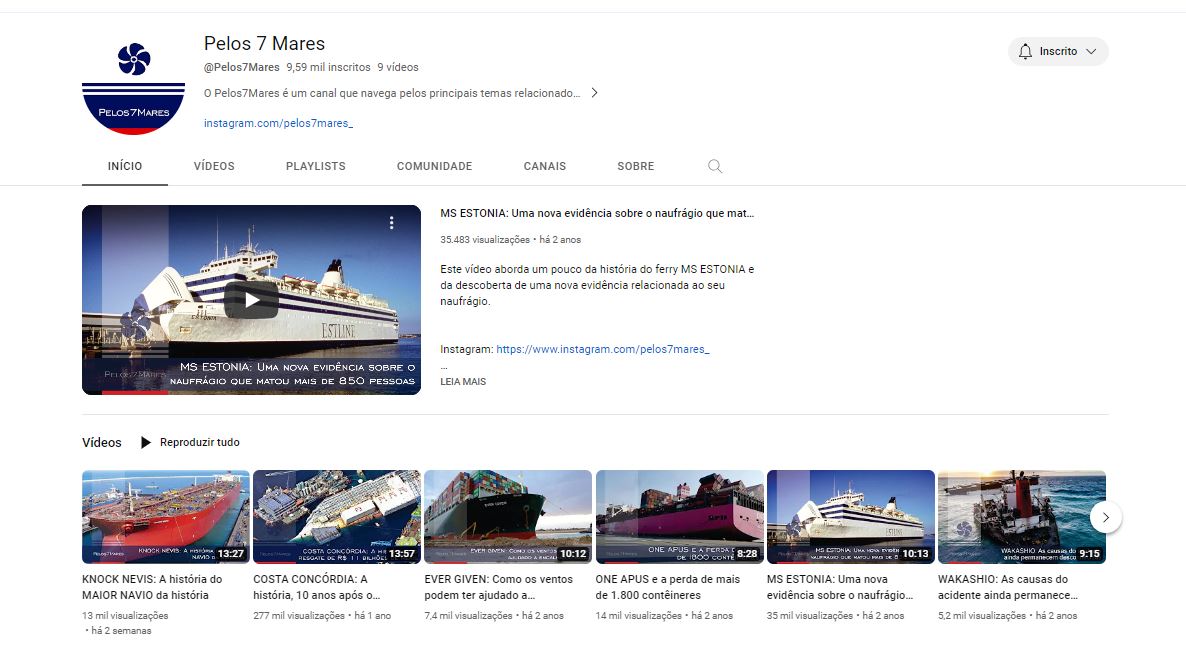The width and height of the screenshot is (1186, 660).
Task: Open the COSTA CONCÓRDIA video thumbnail
Action: point(337,517)
